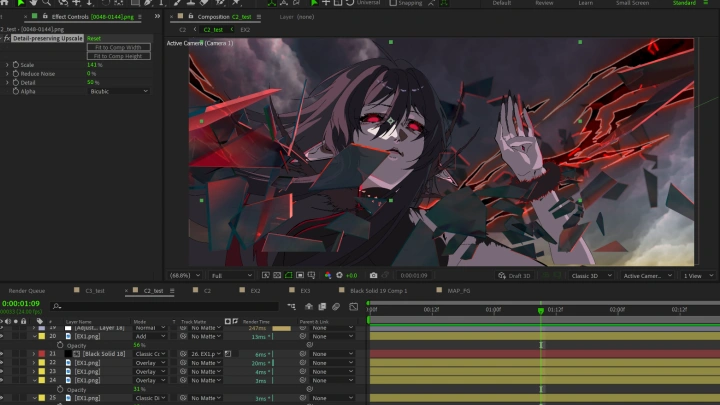Screen dimensions: 720x405
Task: Expand the Reduce Noise property
Action: coord(7,73)
